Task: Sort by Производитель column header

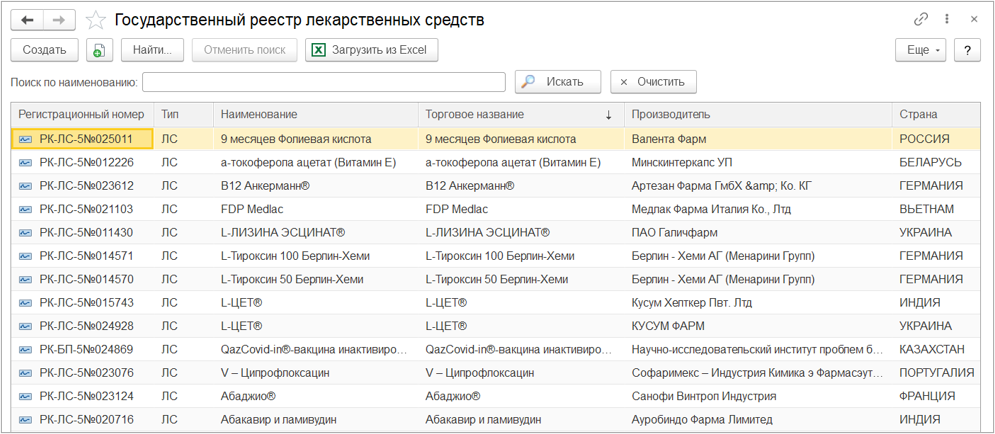Action: [x=758, y=114]
